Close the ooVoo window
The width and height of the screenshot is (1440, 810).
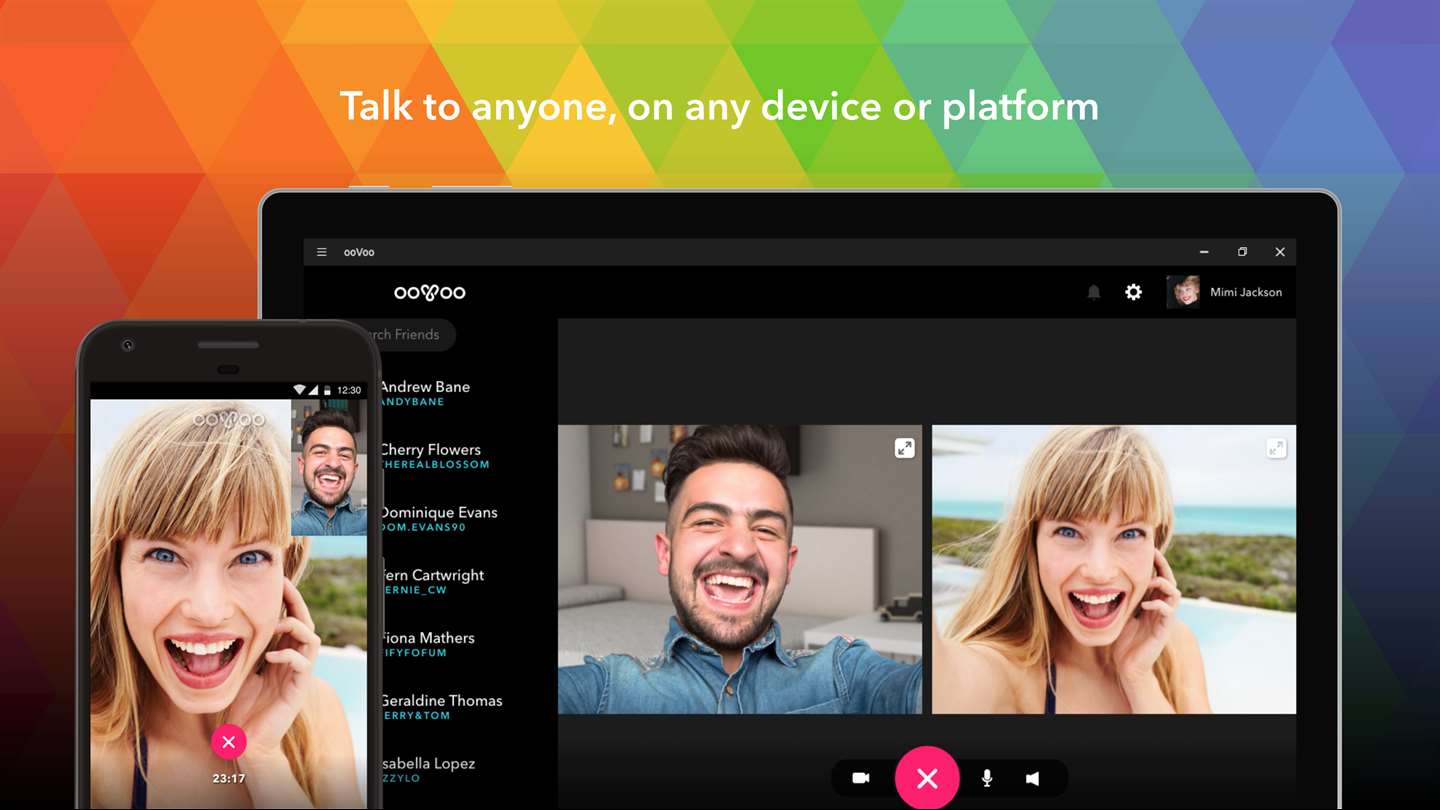click(x=1280, y=252)
